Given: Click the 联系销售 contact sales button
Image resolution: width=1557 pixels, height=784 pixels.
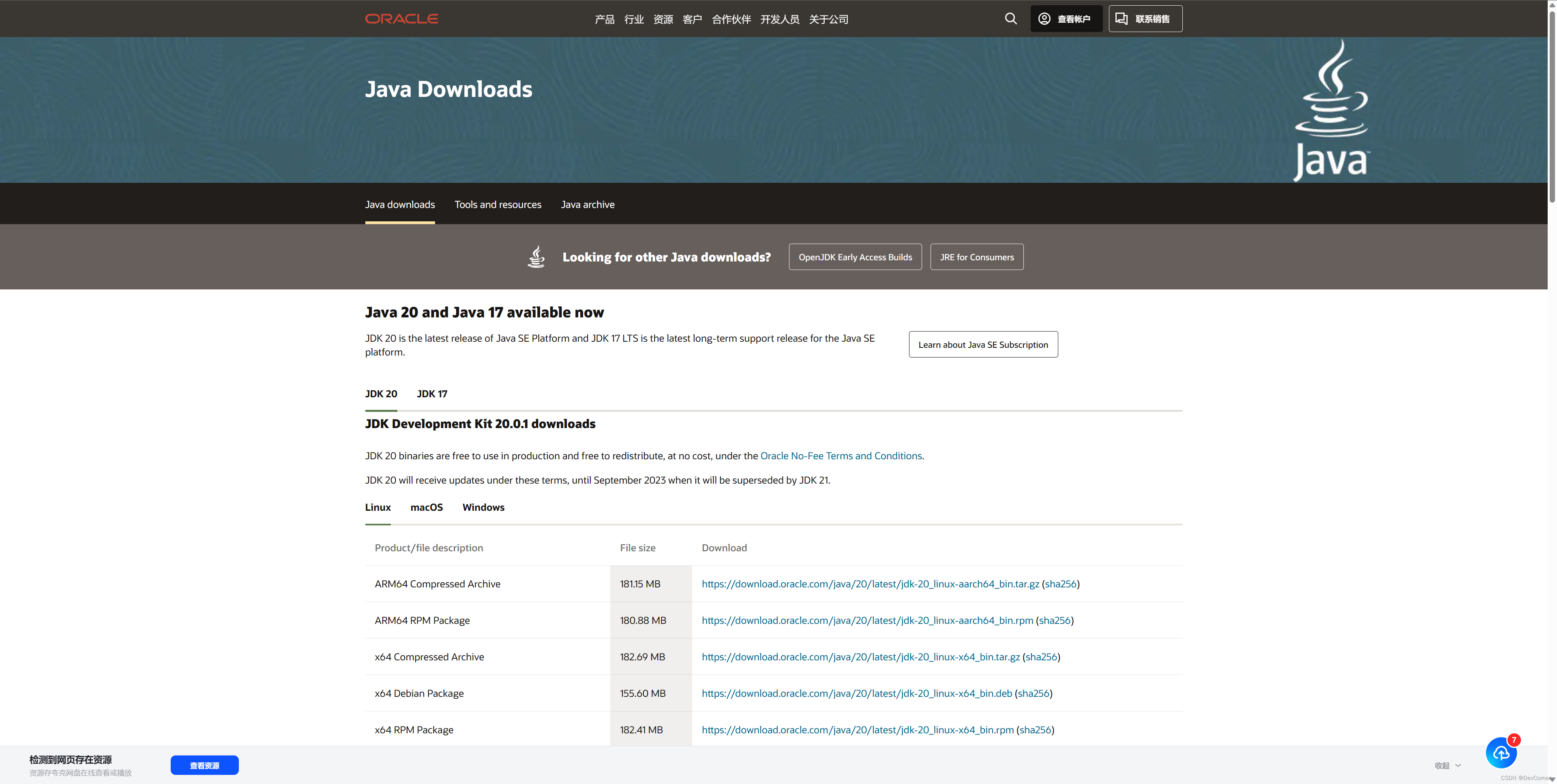Looking at the screenshot, I should tap(1145, 19).
